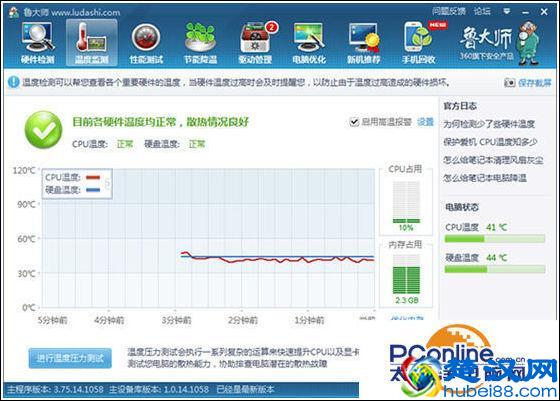Viewport: 560px width, 401px height.
Task: Click the 官方日志 heading
Action: tap(460, 106)
